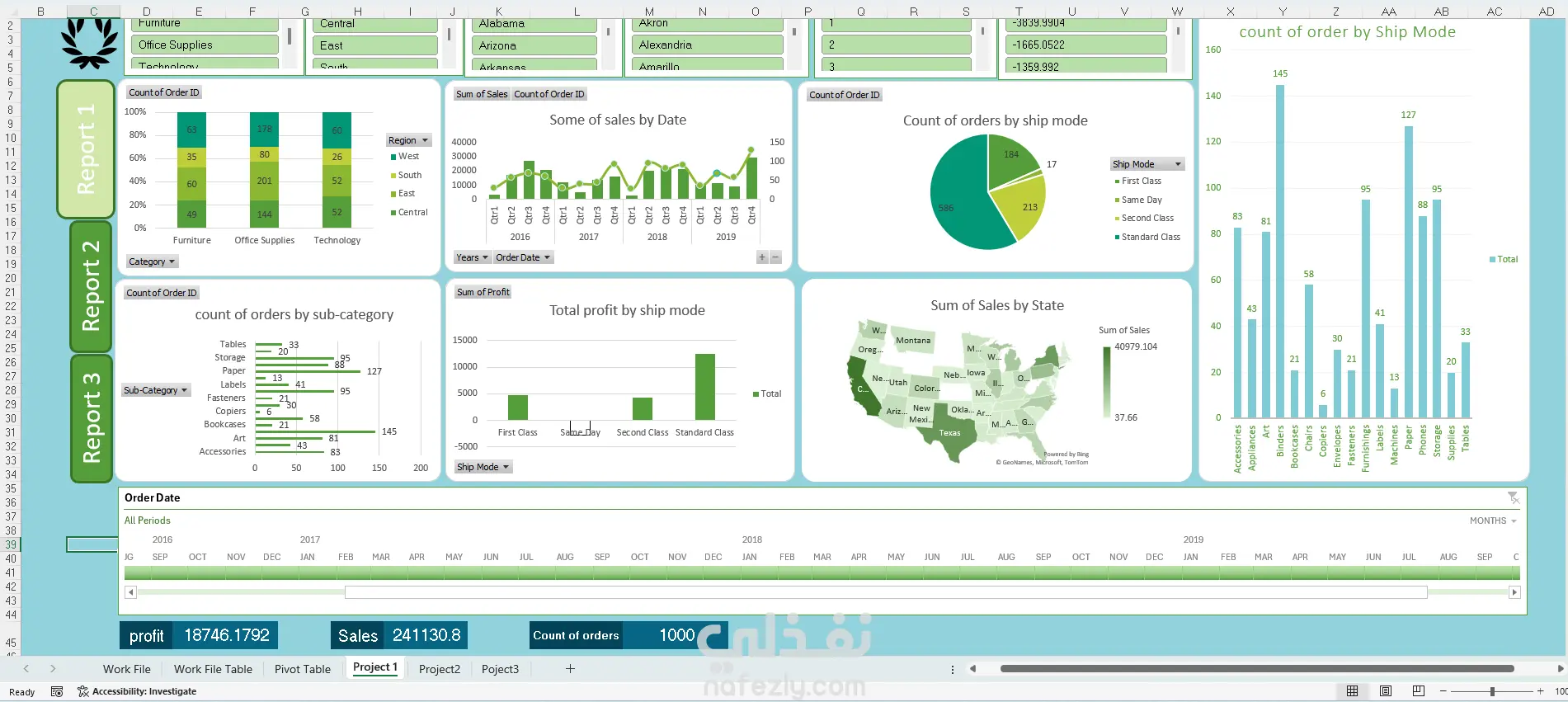This screenshot has width=1568, height=702.
Task: Open the Ship Mode dropdown under profit chart
Action: point(483,467)
